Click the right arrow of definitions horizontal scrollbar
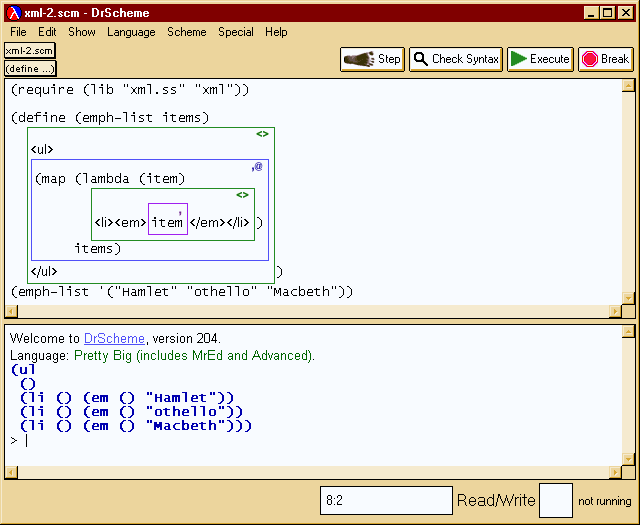 615,311
